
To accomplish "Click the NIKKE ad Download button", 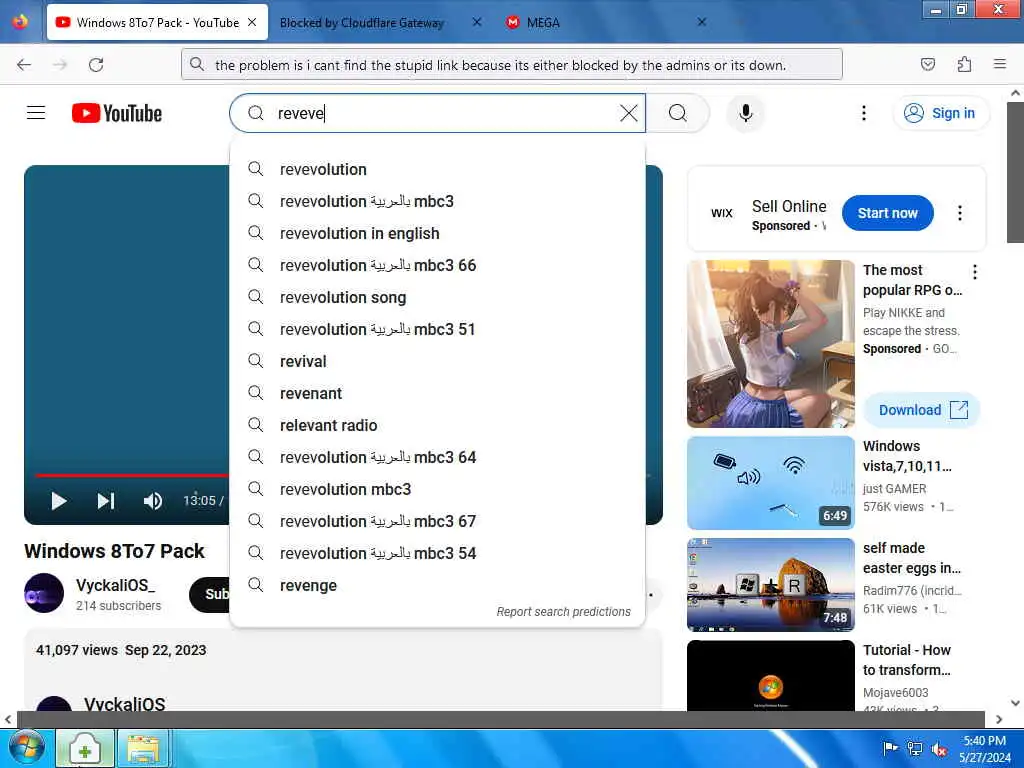I will 921,410.
